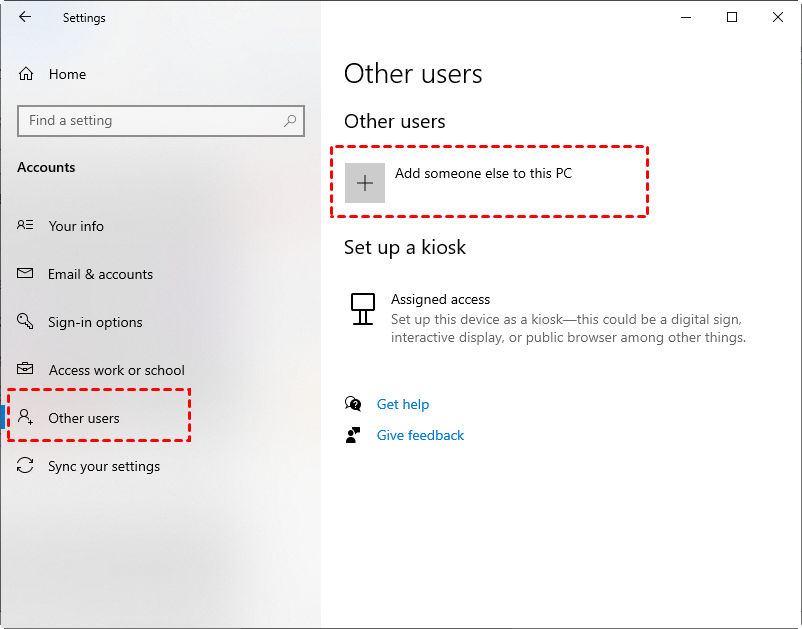The image size is (802, 629).
Task: Click the Sign-in options key icon
Action: 26,322
